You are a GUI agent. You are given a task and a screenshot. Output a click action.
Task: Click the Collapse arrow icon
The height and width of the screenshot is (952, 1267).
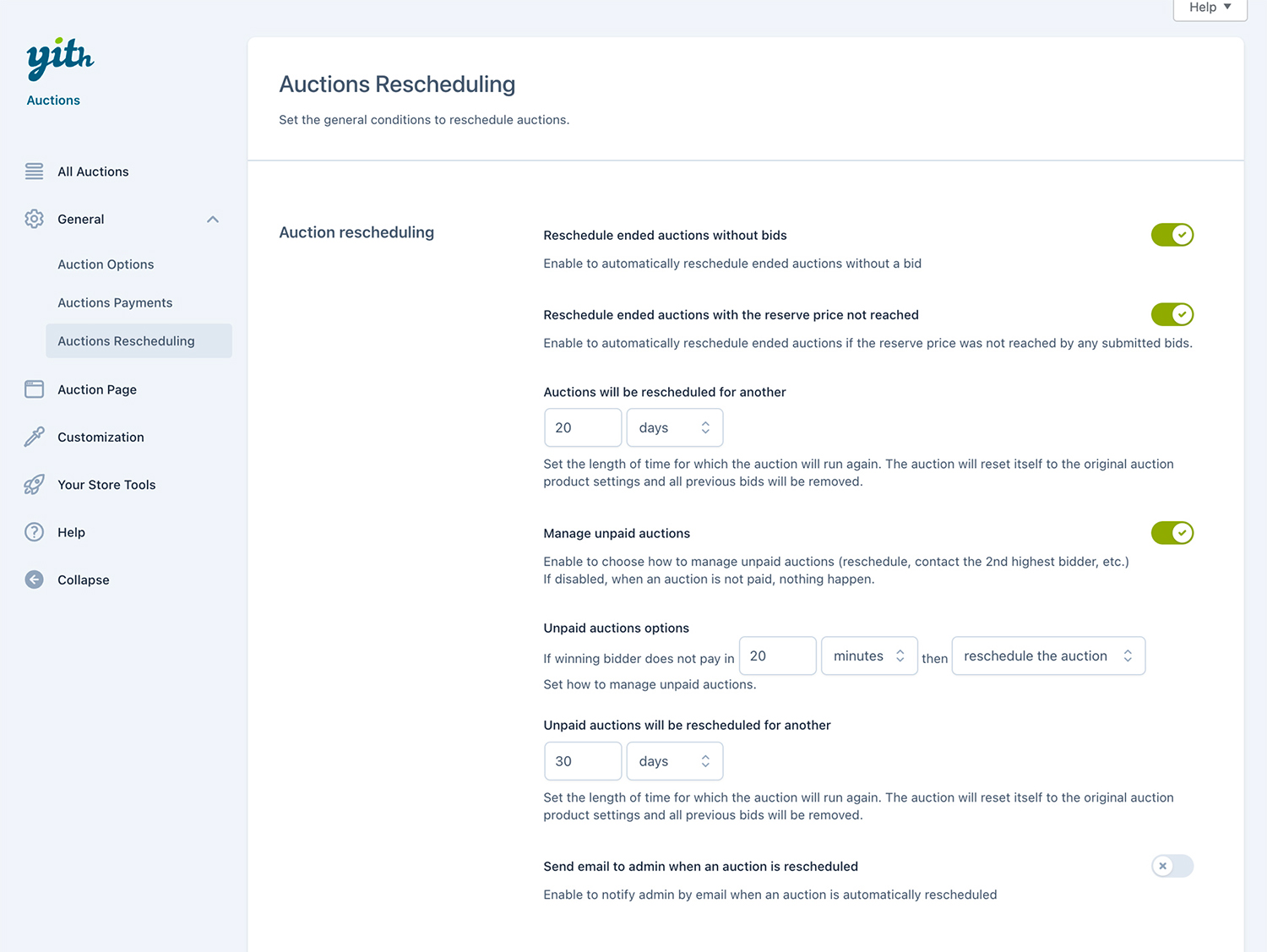pos(34,579)
